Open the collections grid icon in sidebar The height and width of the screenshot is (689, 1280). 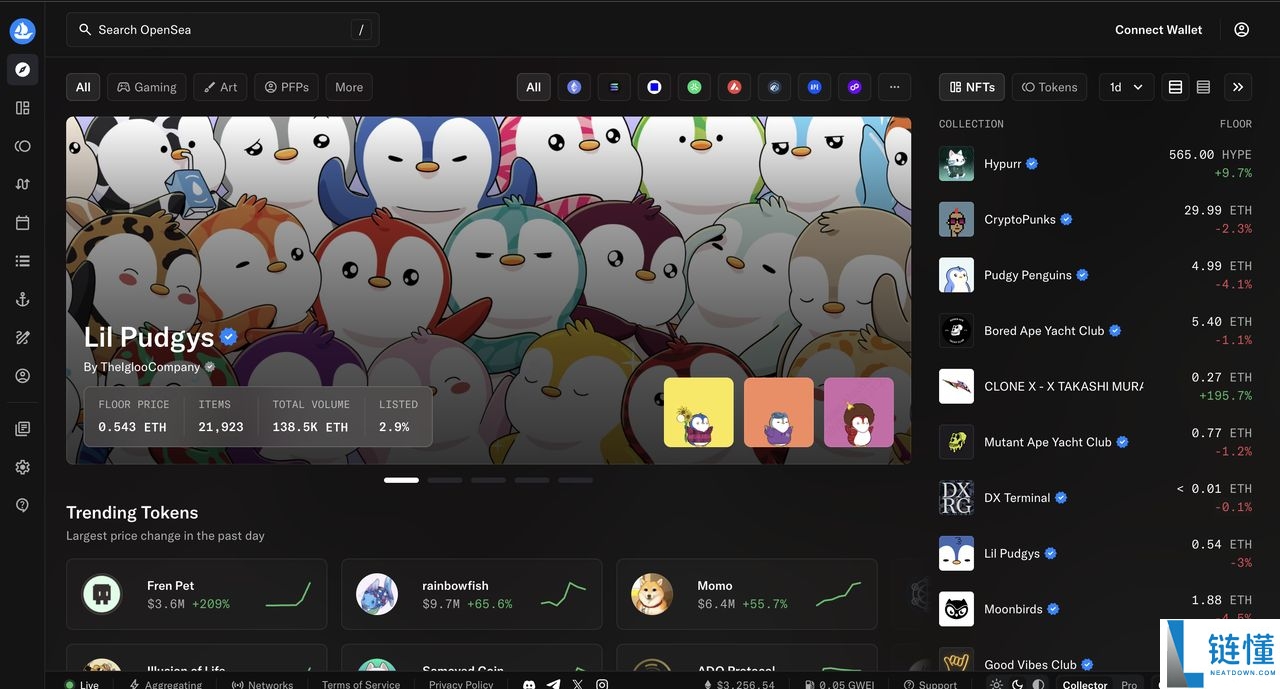[x=22, y=108]
